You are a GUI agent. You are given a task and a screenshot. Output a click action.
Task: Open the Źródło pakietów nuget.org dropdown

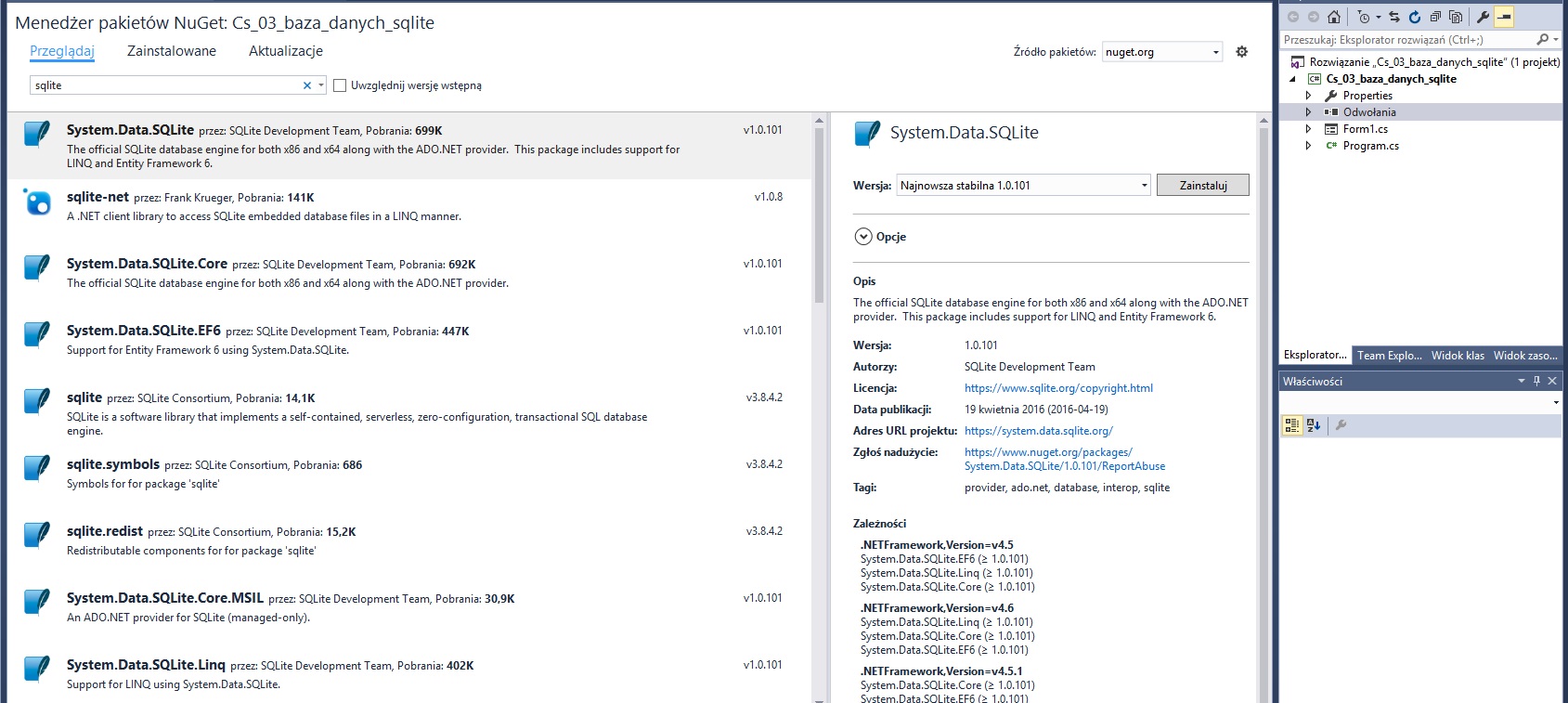pyautogui.click(x=1162, y=52)
